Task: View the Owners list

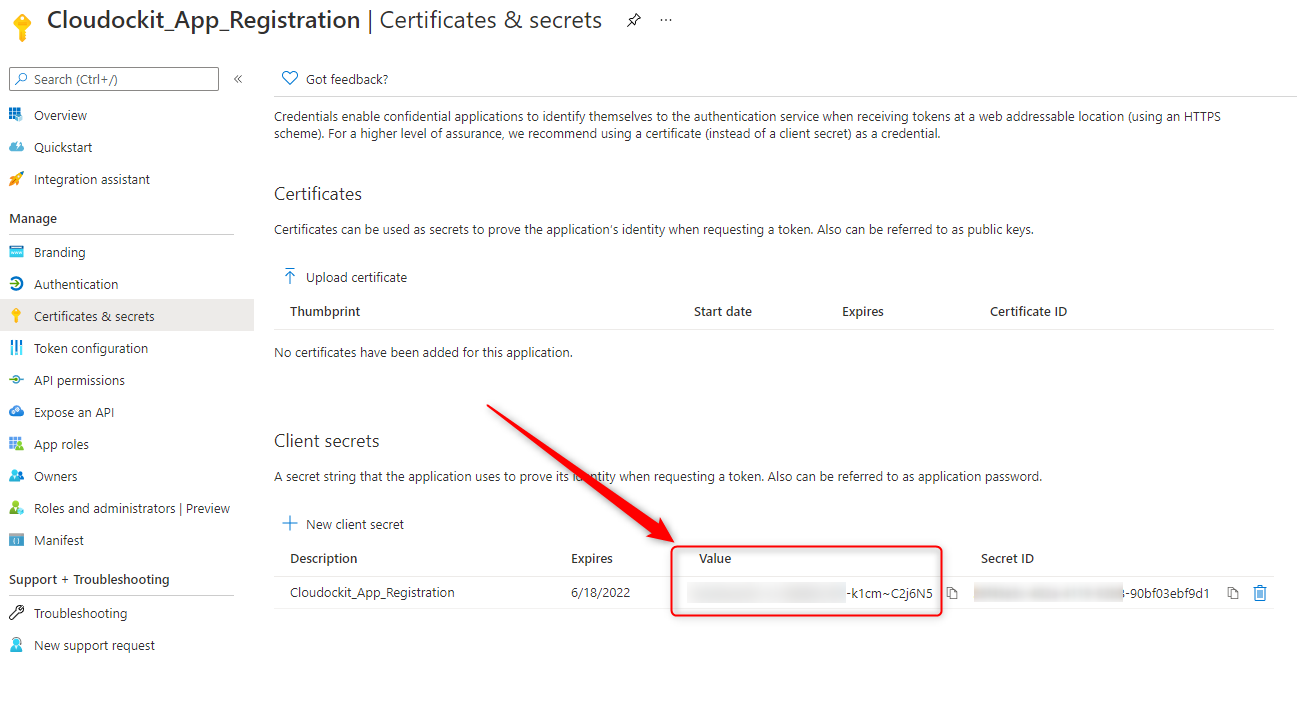Action: 58,475
